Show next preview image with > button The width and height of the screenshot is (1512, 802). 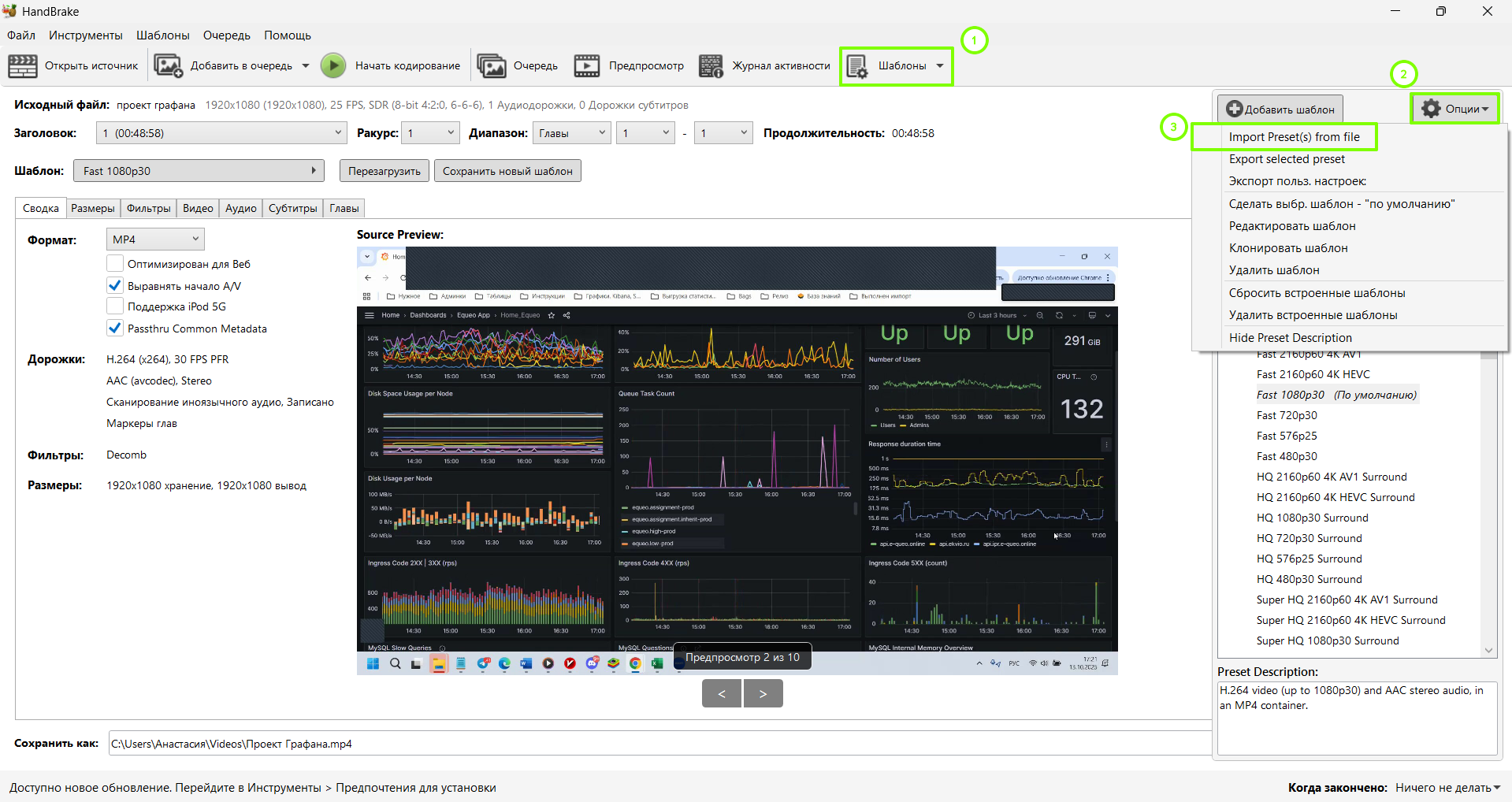[x=763, y=693]
